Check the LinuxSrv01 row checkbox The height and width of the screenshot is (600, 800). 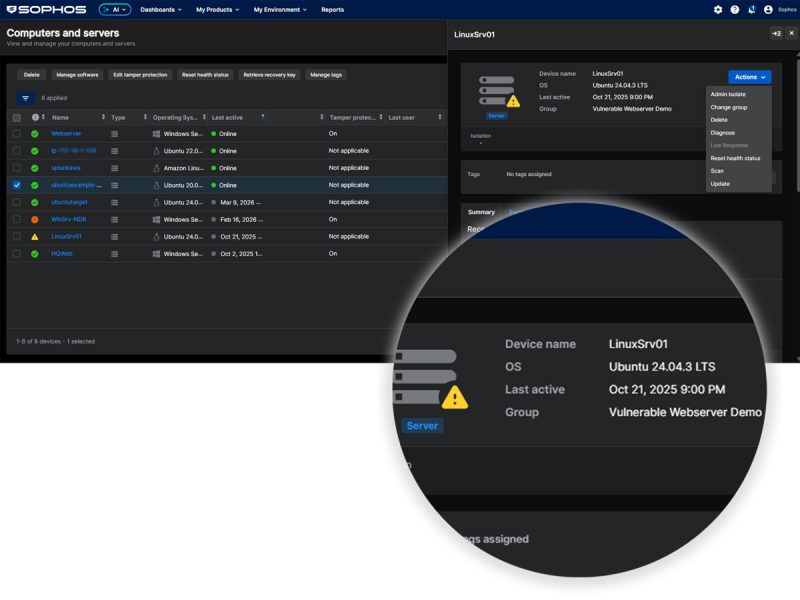tap(17, 237)
